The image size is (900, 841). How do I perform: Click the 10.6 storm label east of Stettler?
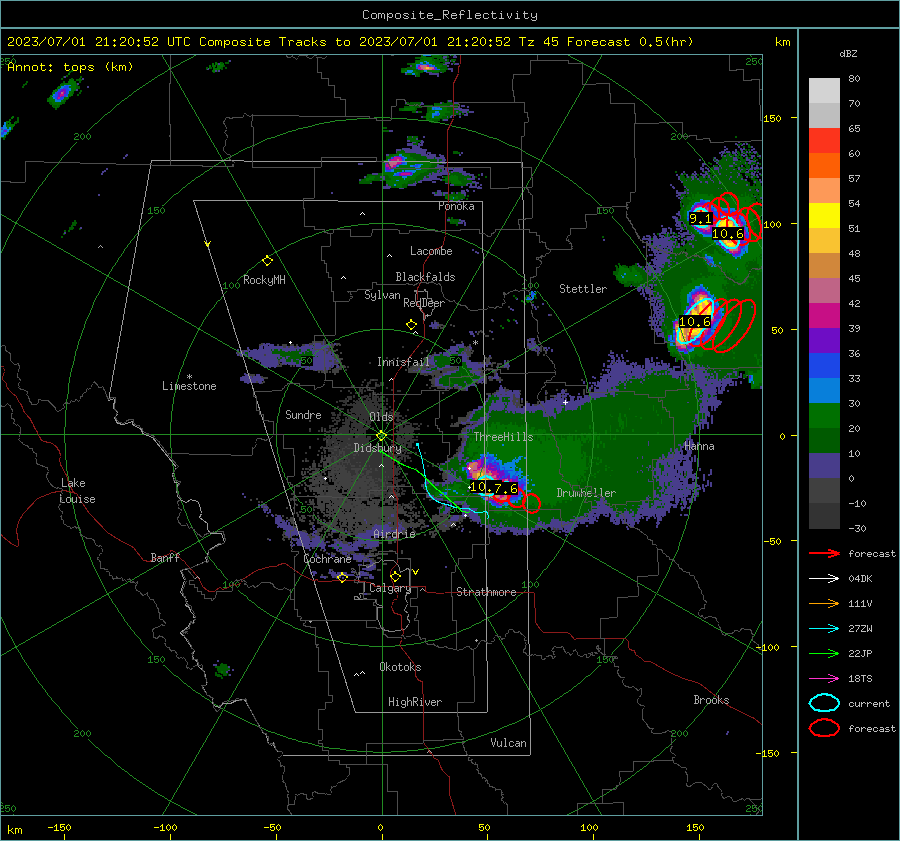pos(695,322)
